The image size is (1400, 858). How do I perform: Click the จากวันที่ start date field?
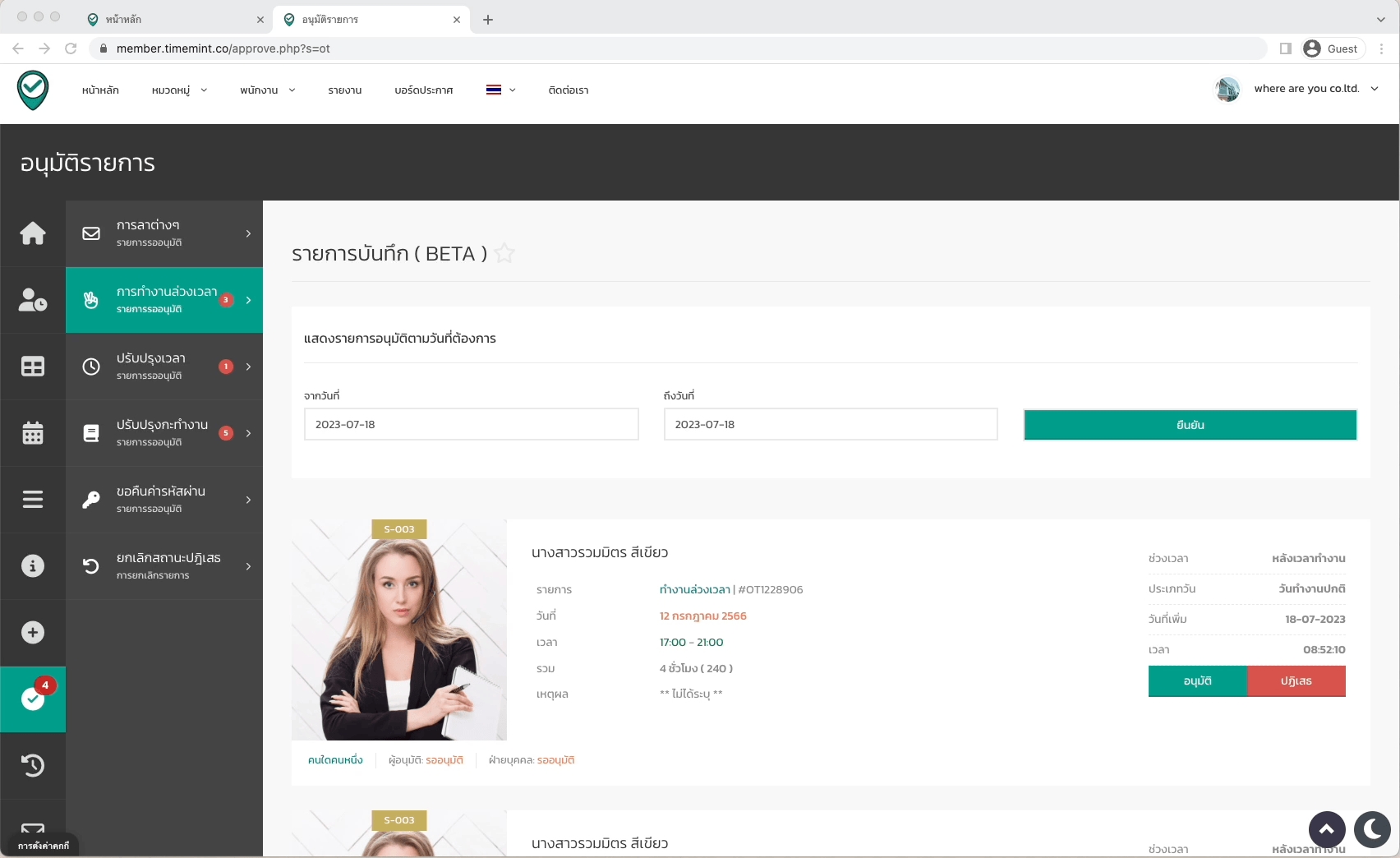click(471, 425)
